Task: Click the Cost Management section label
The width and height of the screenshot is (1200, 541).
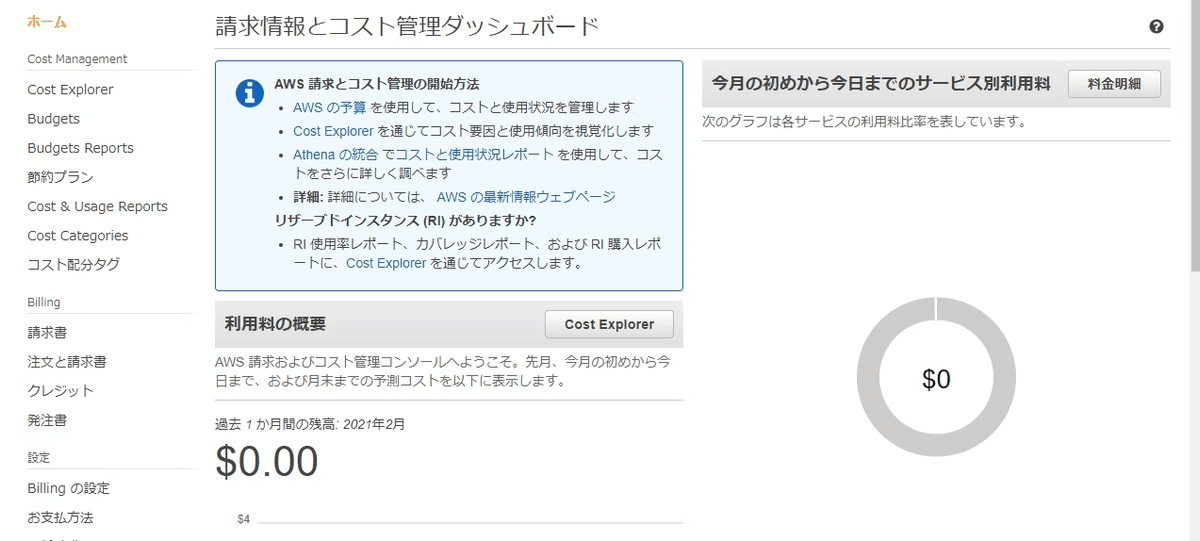Action: point(77,59)
